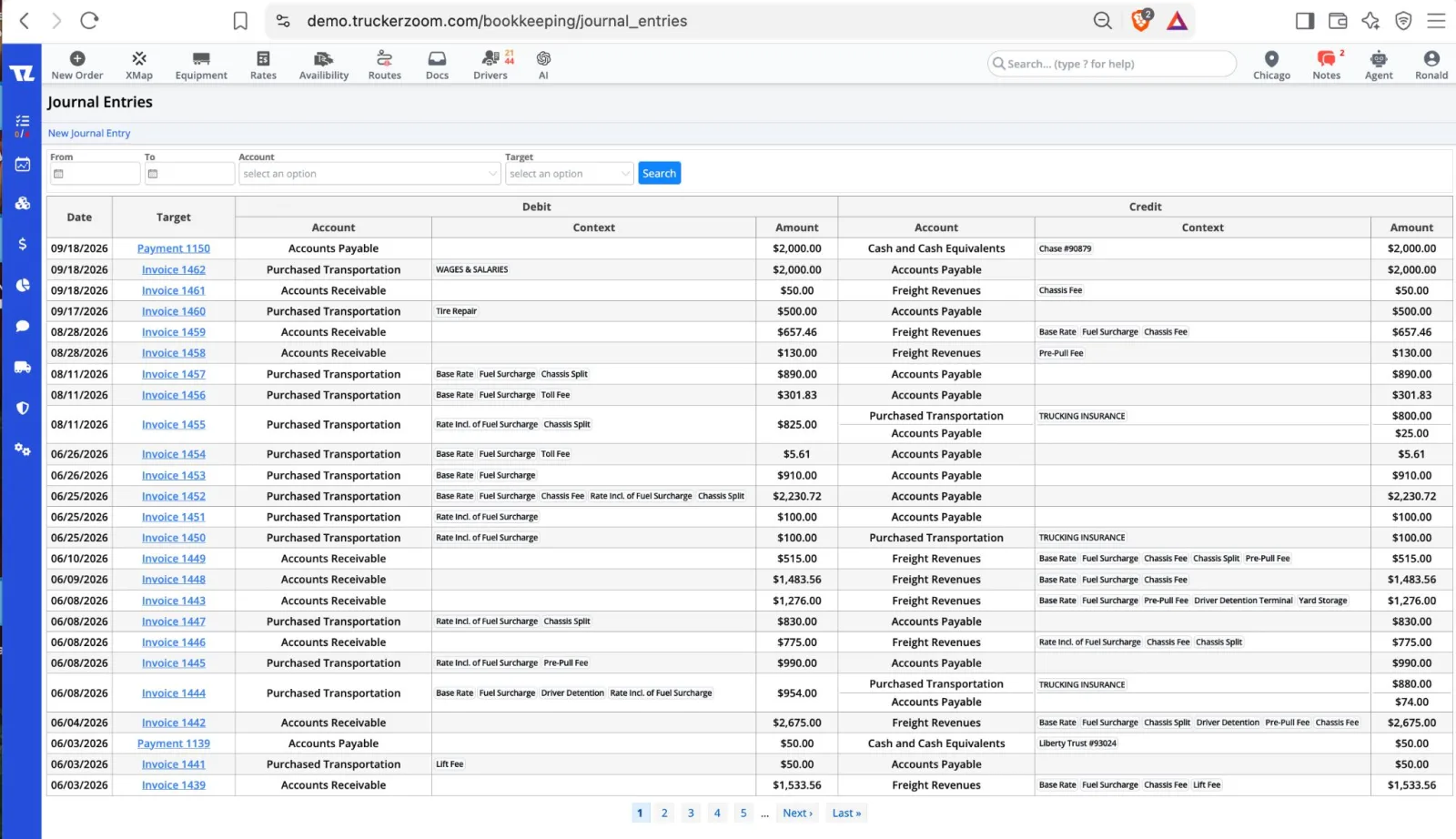Go to page 3 of results

click(x=691, y=813)
